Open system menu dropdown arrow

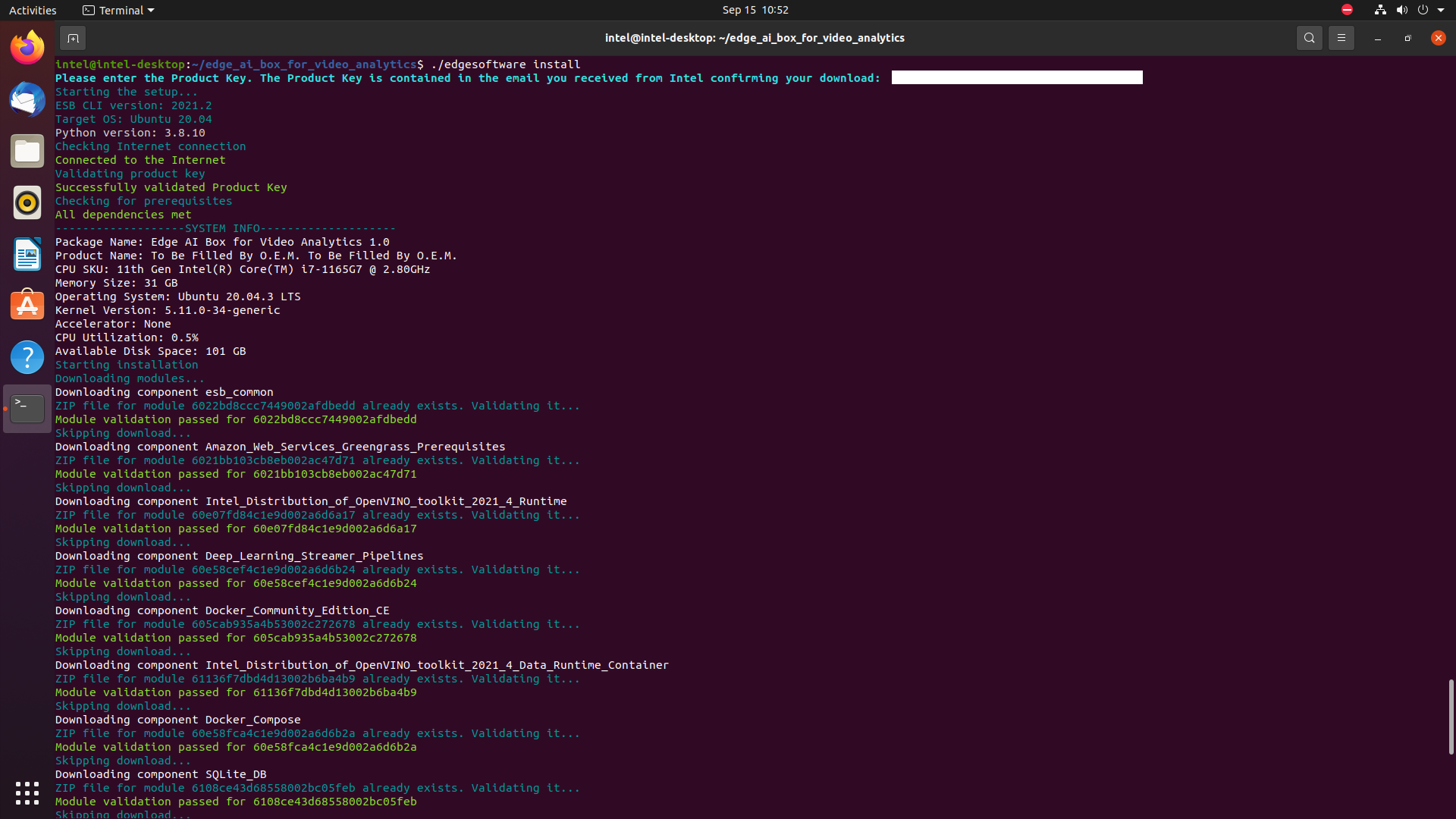pyautogui.click(x=1441, y=10)
